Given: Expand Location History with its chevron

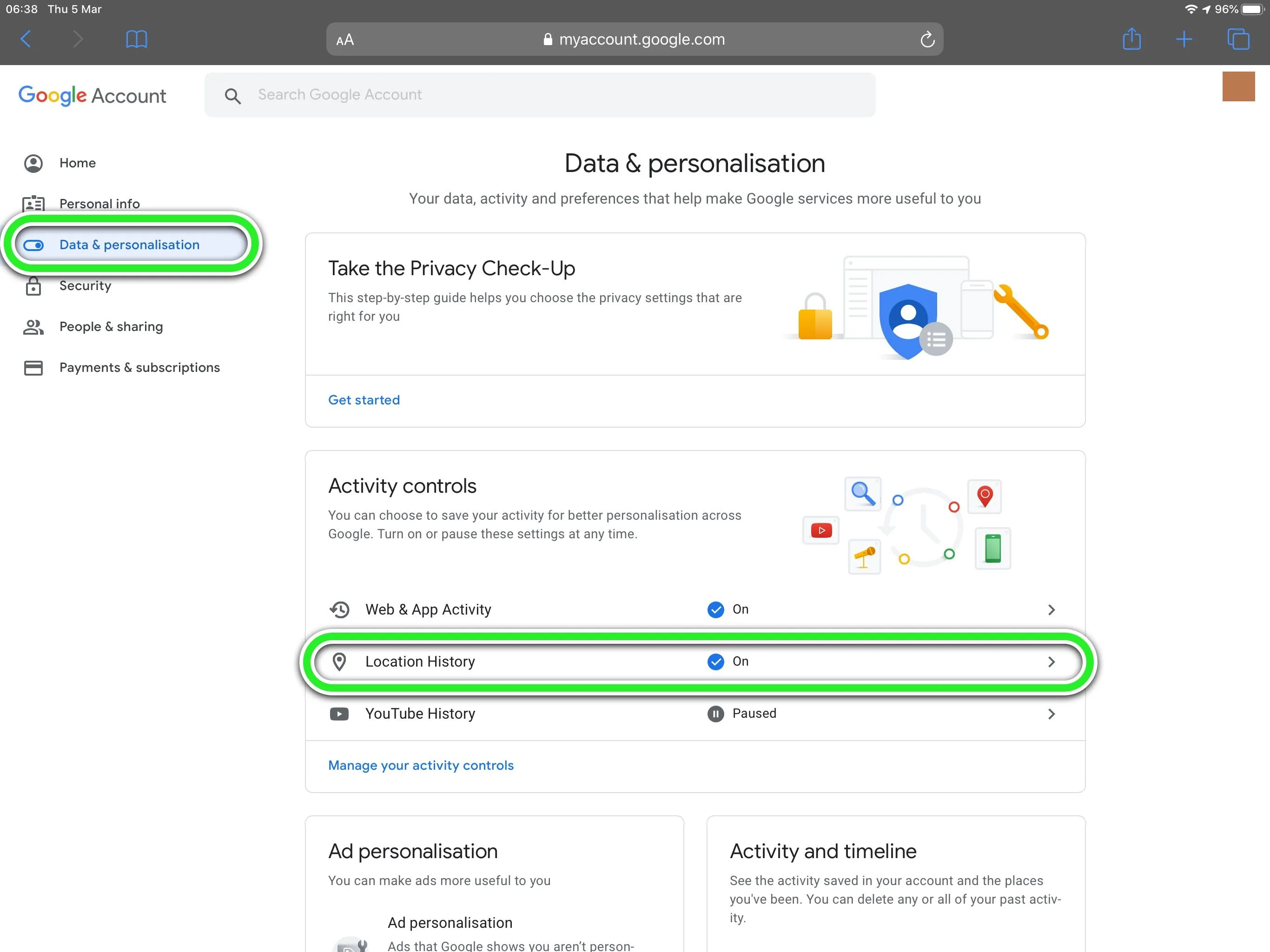Looking at the screenshot, I should 1051,662.
